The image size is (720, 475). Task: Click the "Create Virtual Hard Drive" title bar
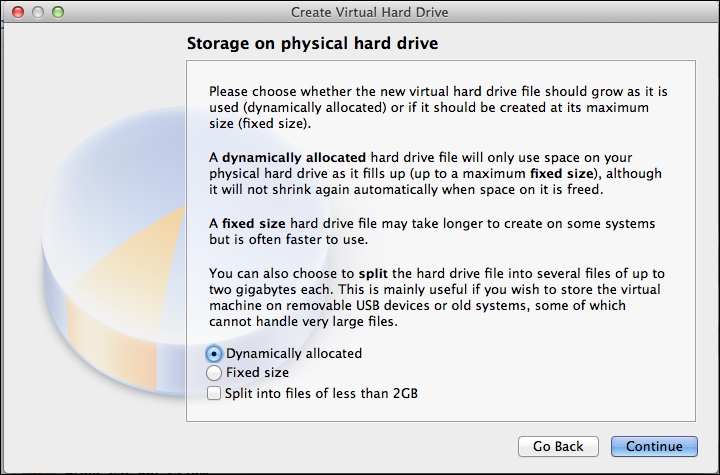pos(369,12)
